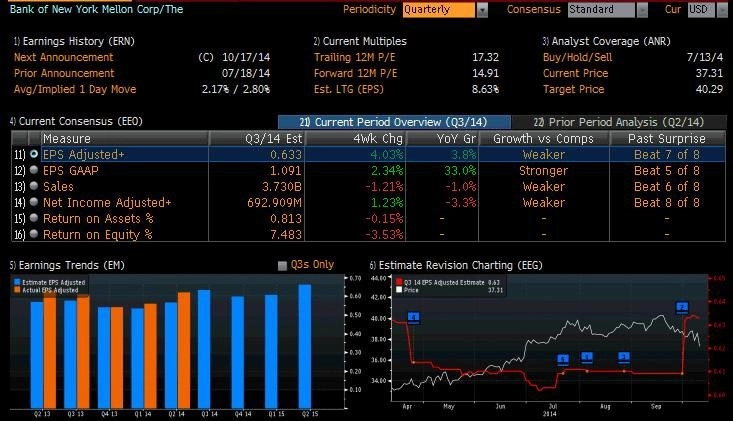The height and width of the screenshot is (421, 733).
Task: Click the Q2 14 orange actual bar
Action: point(184,350)
